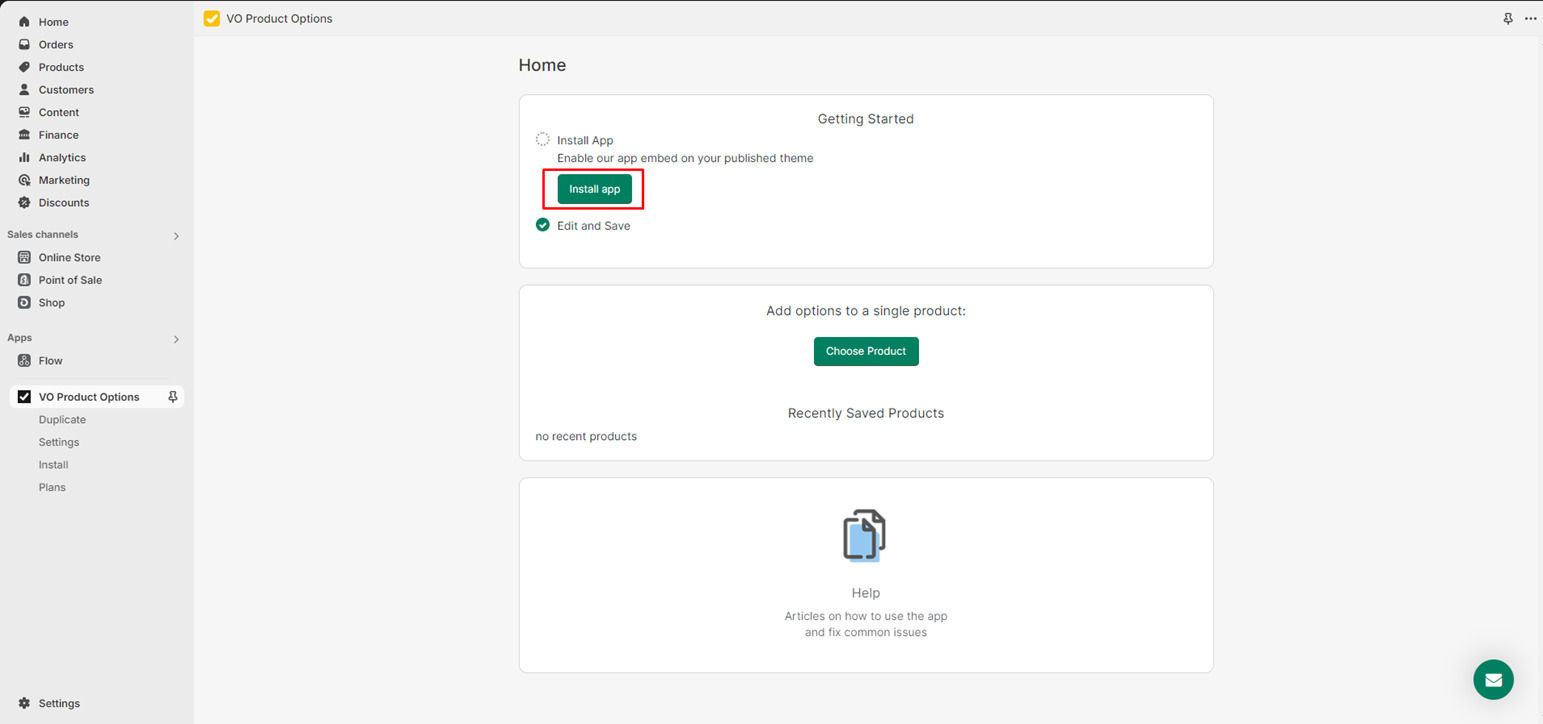1543x724 pixels.
Task: Go to the Plans menu item
Action: point(52,487)
